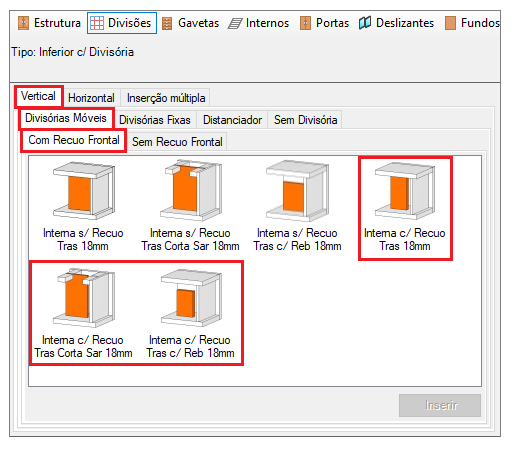Screen dimensions: 514x453
Task: Open the Deslizantes sliding doors section
Action: tap(396, 23)
